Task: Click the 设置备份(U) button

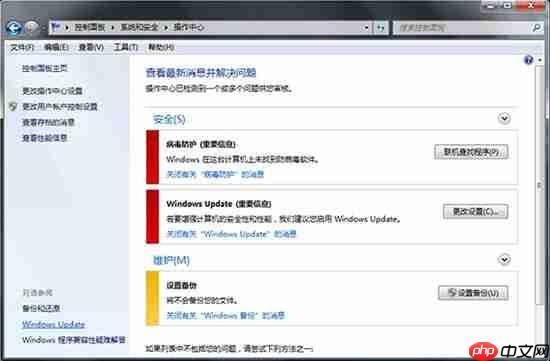Action: 473,293
